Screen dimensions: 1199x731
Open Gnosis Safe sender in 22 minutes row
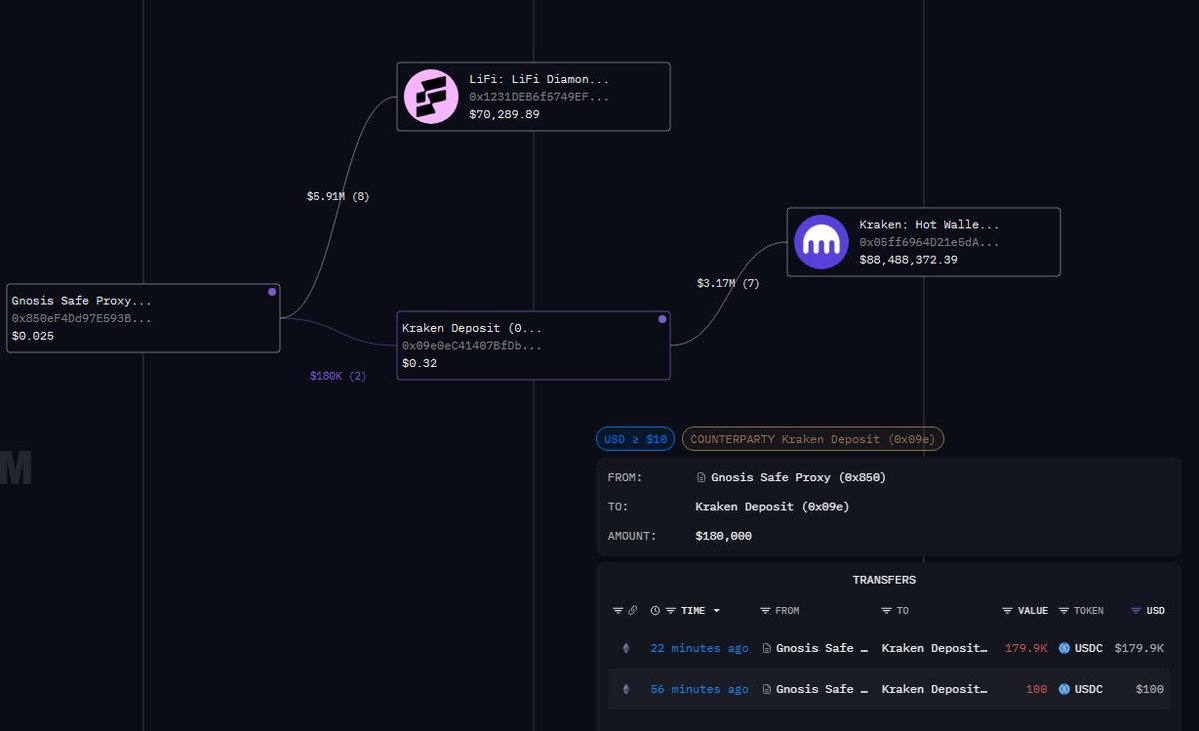click(822, 648)
